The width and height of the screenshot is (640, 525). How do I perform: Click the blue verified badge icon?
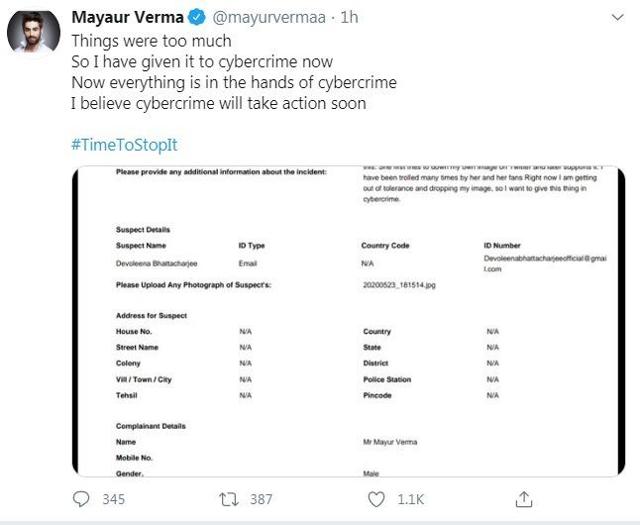pos(197,18)
